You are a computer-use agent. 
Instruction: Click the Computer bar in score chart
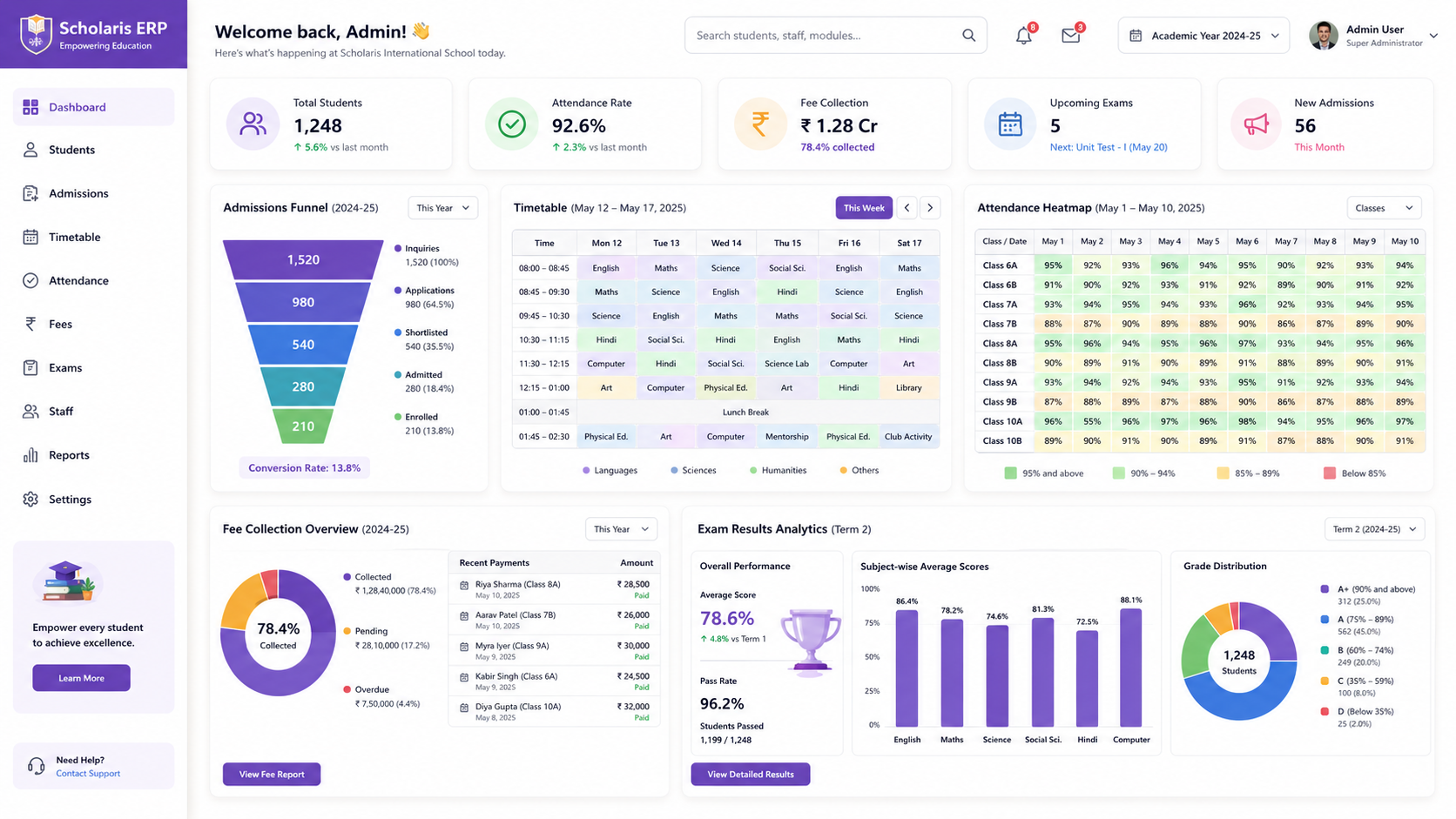[1131, 668]
